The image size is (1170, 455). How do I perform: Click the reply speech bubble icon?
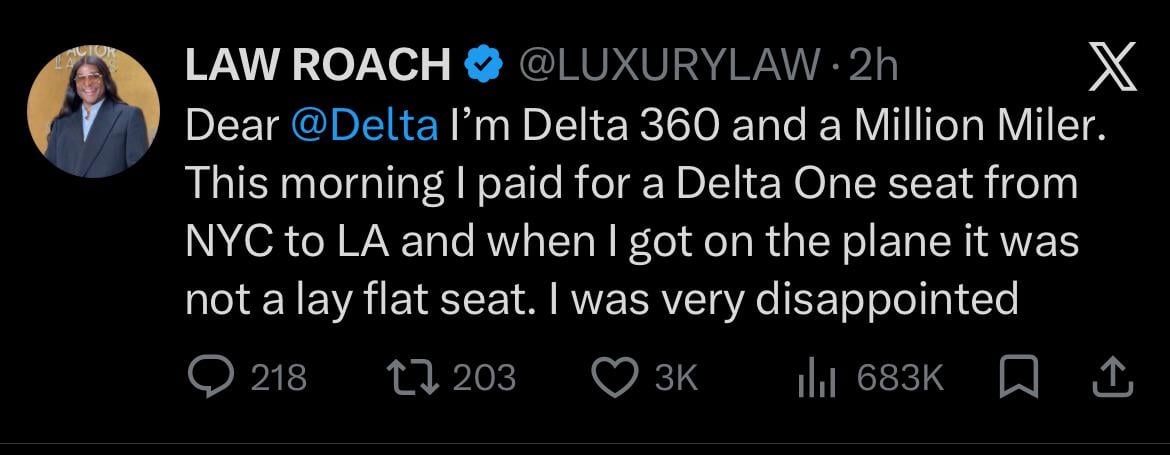point(210,377)
